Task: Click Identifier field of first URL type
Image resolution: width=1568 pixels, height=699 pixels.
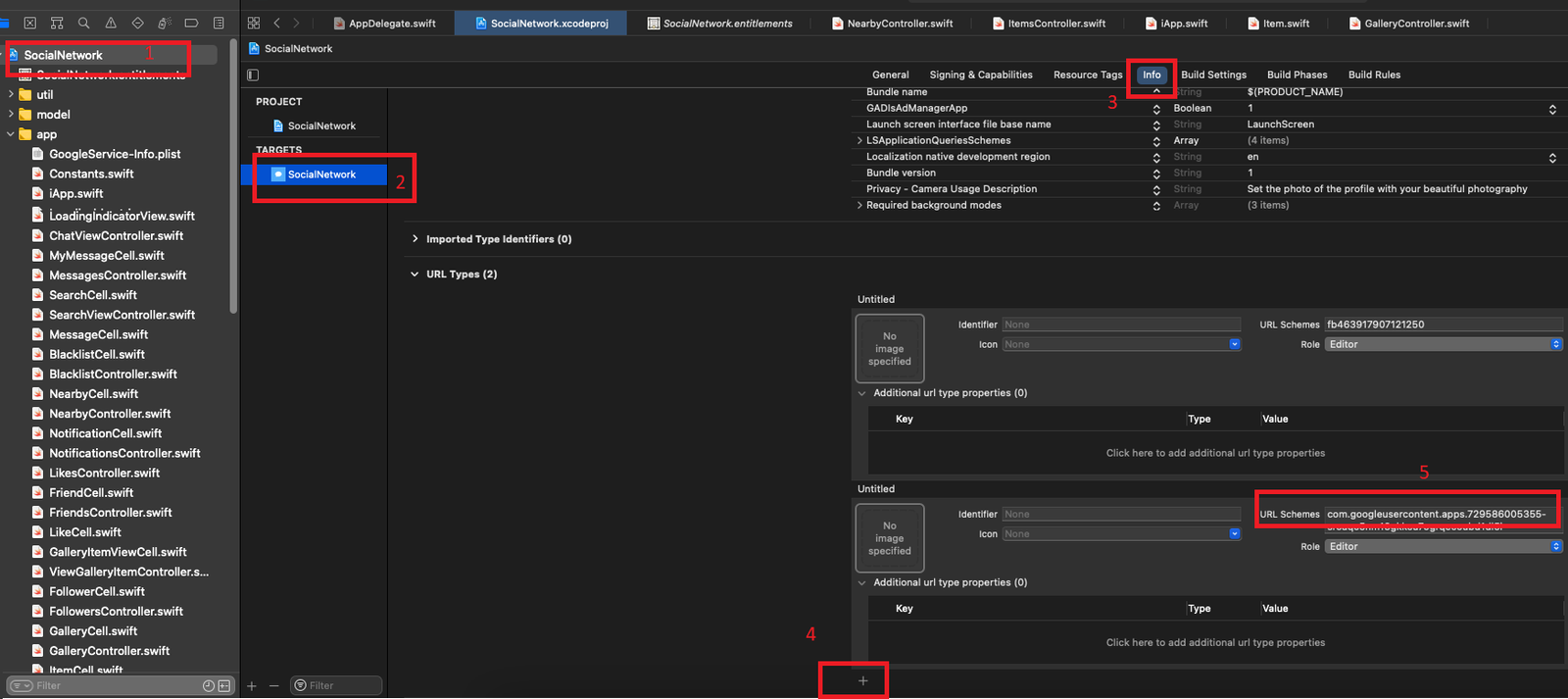Action: [x=1121, y=325]
